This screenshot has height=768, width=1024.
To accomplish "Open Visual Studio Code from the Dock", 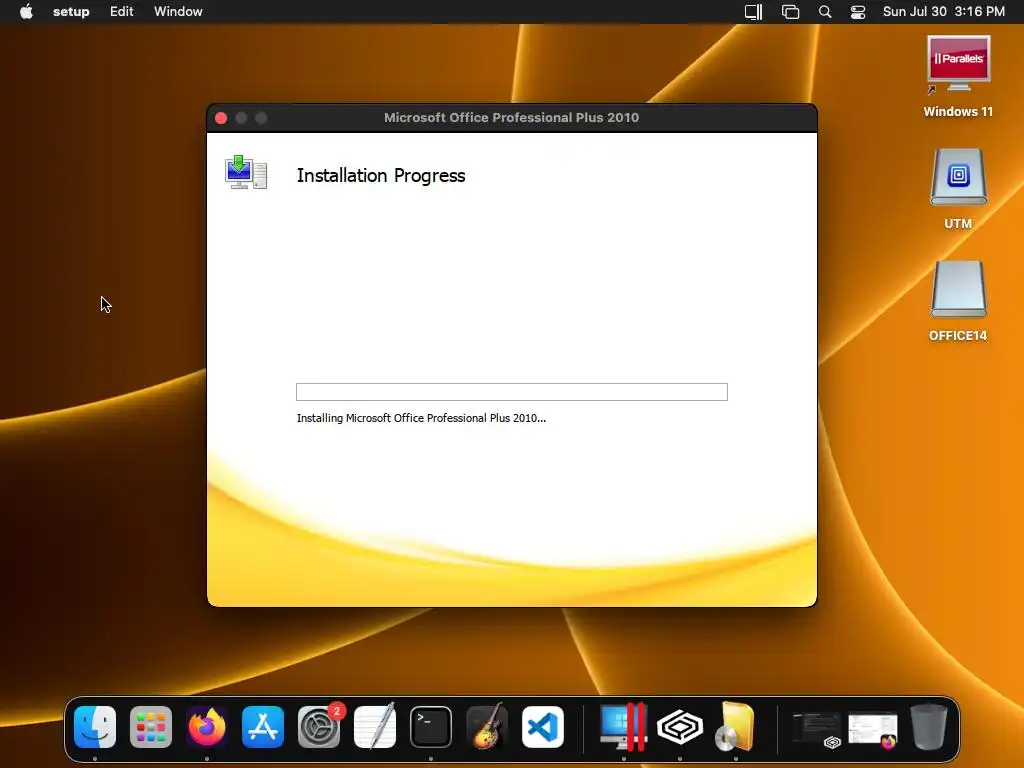I will [543, 727].
